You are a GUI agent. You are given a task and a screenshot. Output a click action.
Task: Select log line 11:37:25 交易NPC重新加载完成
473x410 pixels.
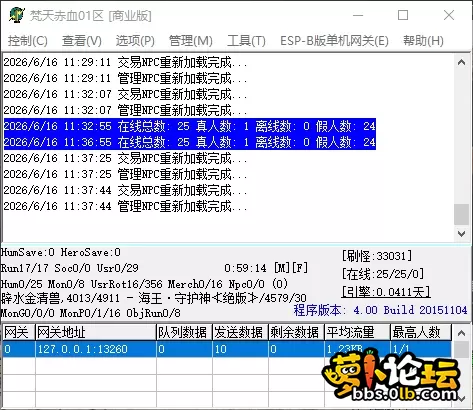126,158
